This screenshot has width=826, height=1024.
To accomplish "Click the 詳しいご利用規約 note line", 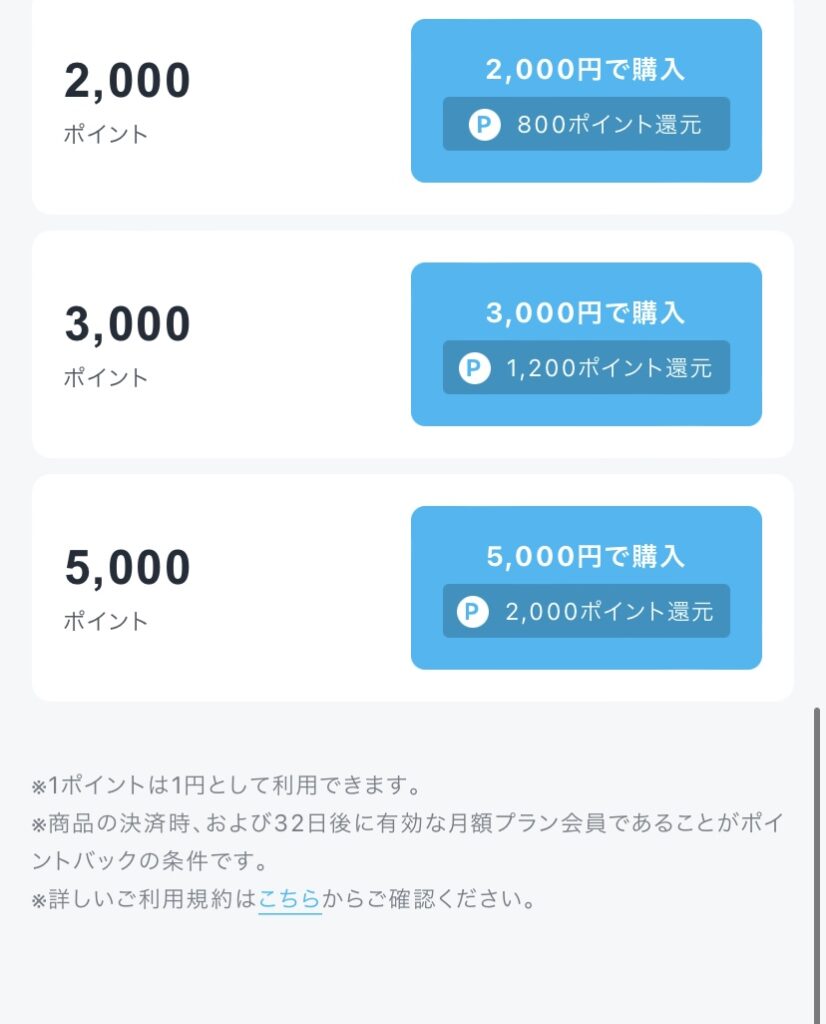I will pyautogui.click(x=284, y=899).
